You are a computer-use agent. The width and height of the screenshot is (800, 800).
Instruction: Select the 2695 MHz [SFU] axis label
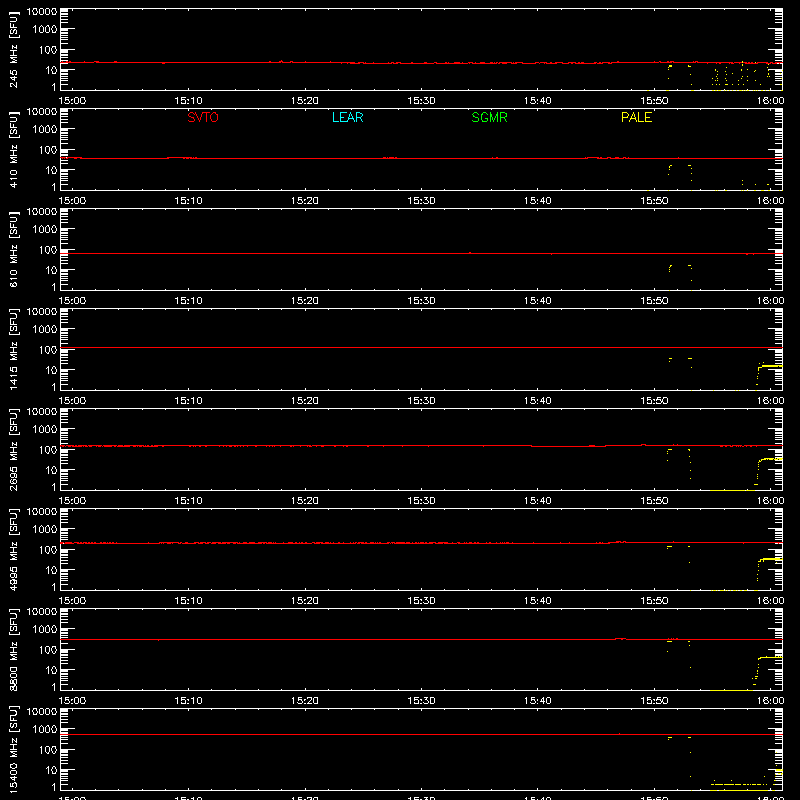click(x=14, y=449)
